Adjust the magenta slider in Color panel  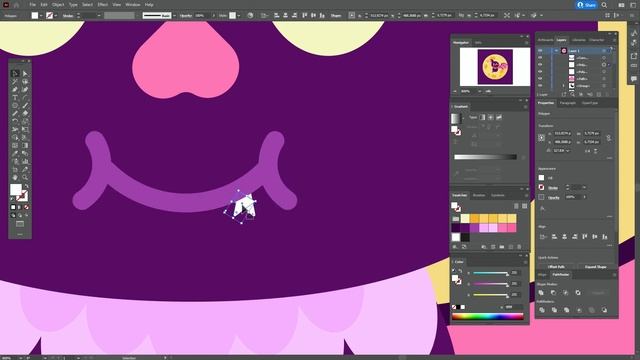point(490,284)
